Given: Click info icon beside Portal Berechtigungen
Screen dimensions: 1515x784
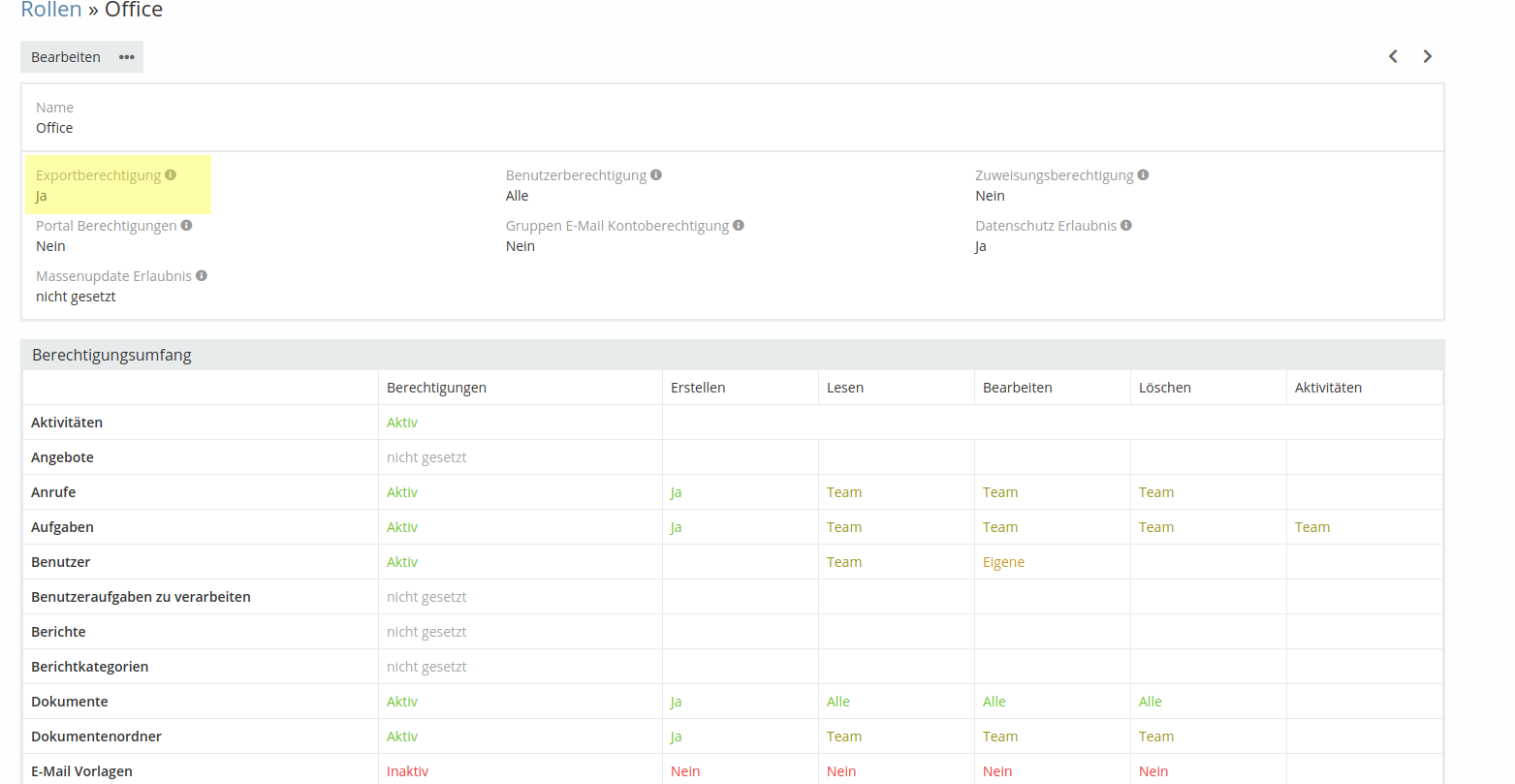Looking at the screenshot, I should click(x=186, y=226).
